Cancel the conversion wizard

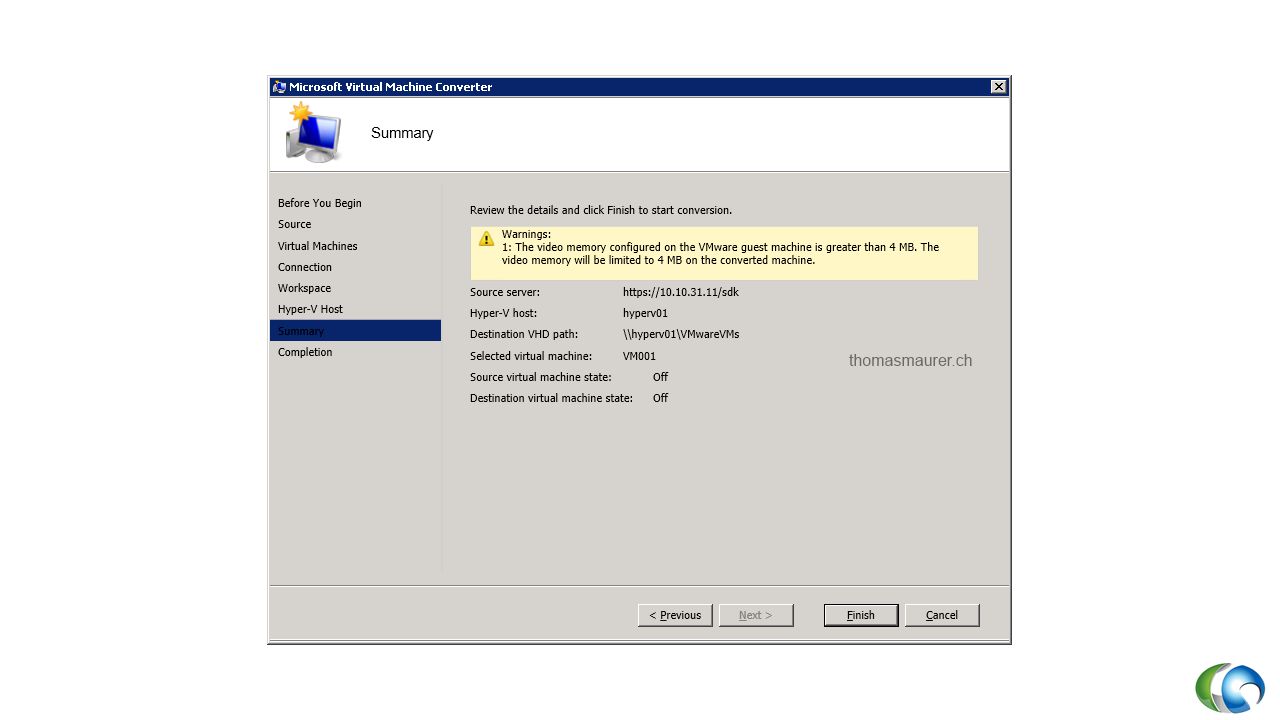point(942,615)
